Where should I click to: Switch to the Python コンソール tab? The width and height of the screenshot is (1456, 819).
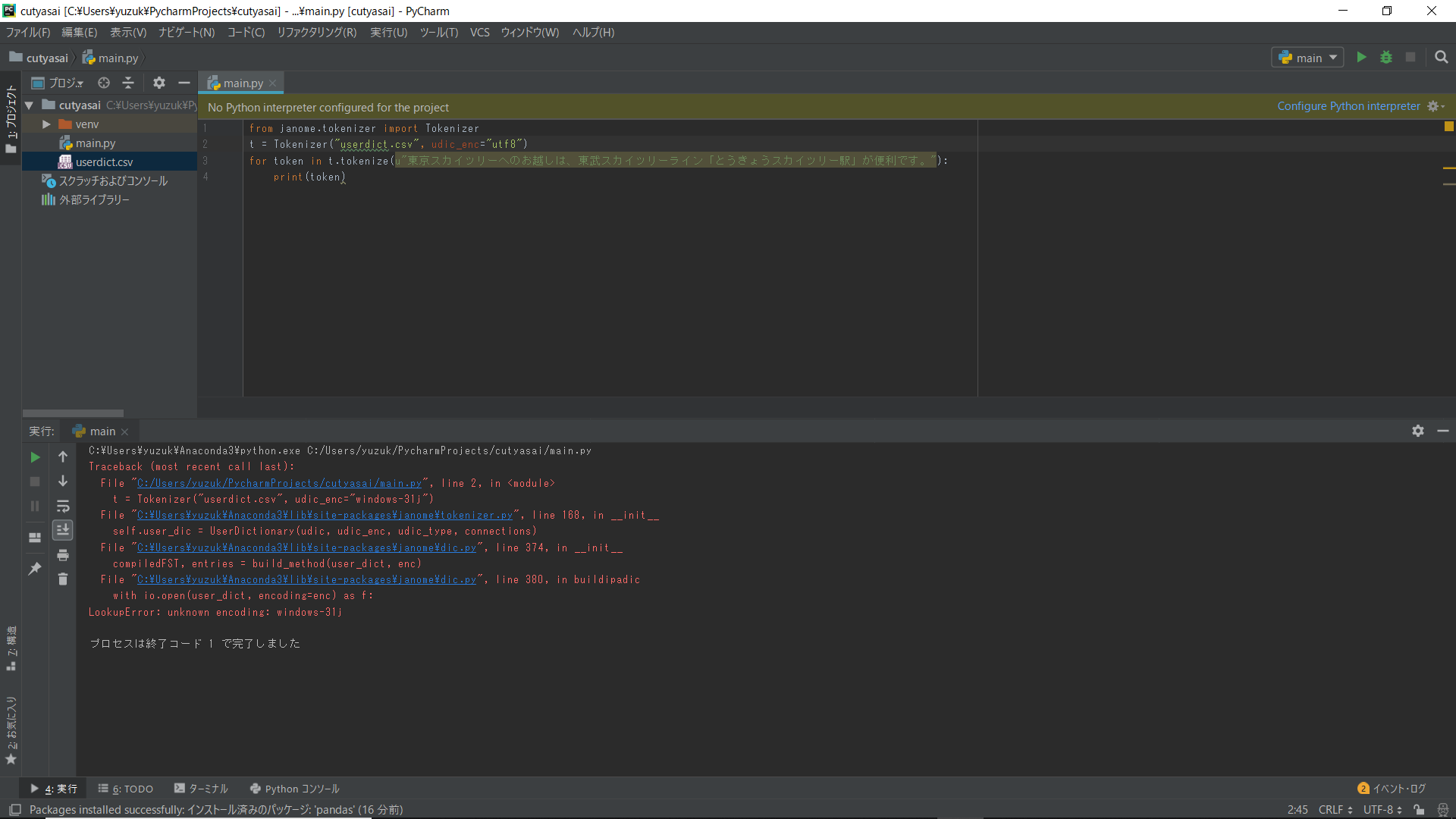[295, 789]
